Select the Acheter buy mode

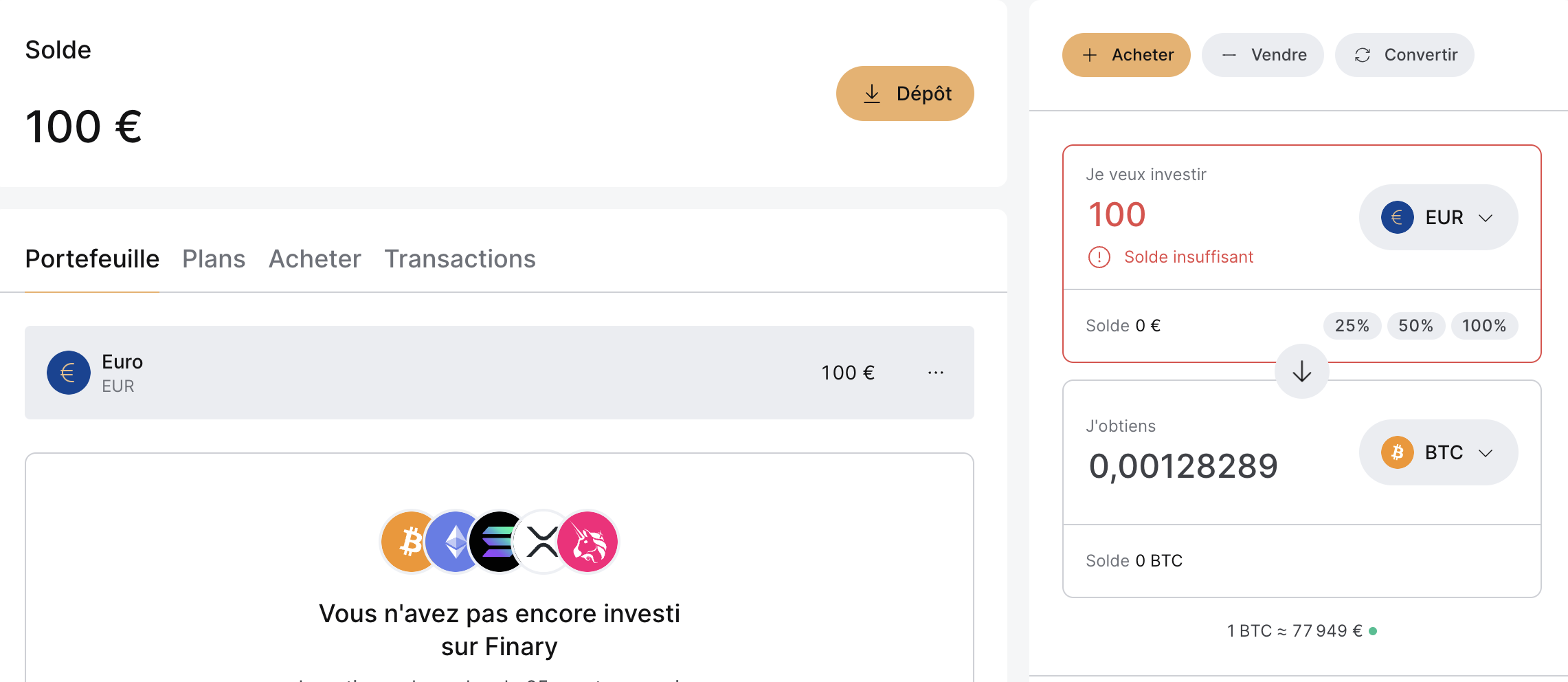click(x=1126, y=55)
